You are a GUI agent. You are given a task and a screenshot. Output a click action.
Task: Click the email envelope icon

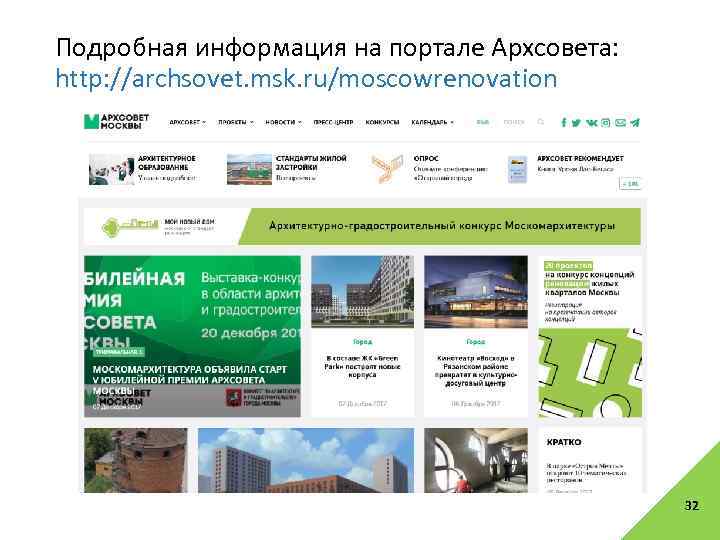620,123
